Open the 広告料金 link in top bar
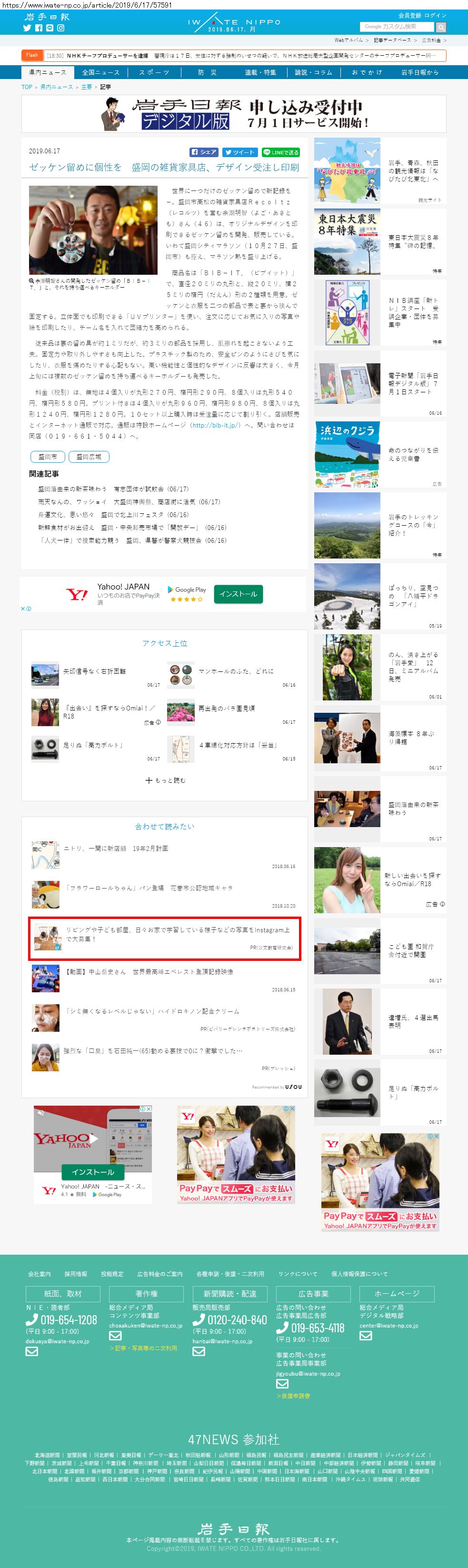 (x=431, y=40)
